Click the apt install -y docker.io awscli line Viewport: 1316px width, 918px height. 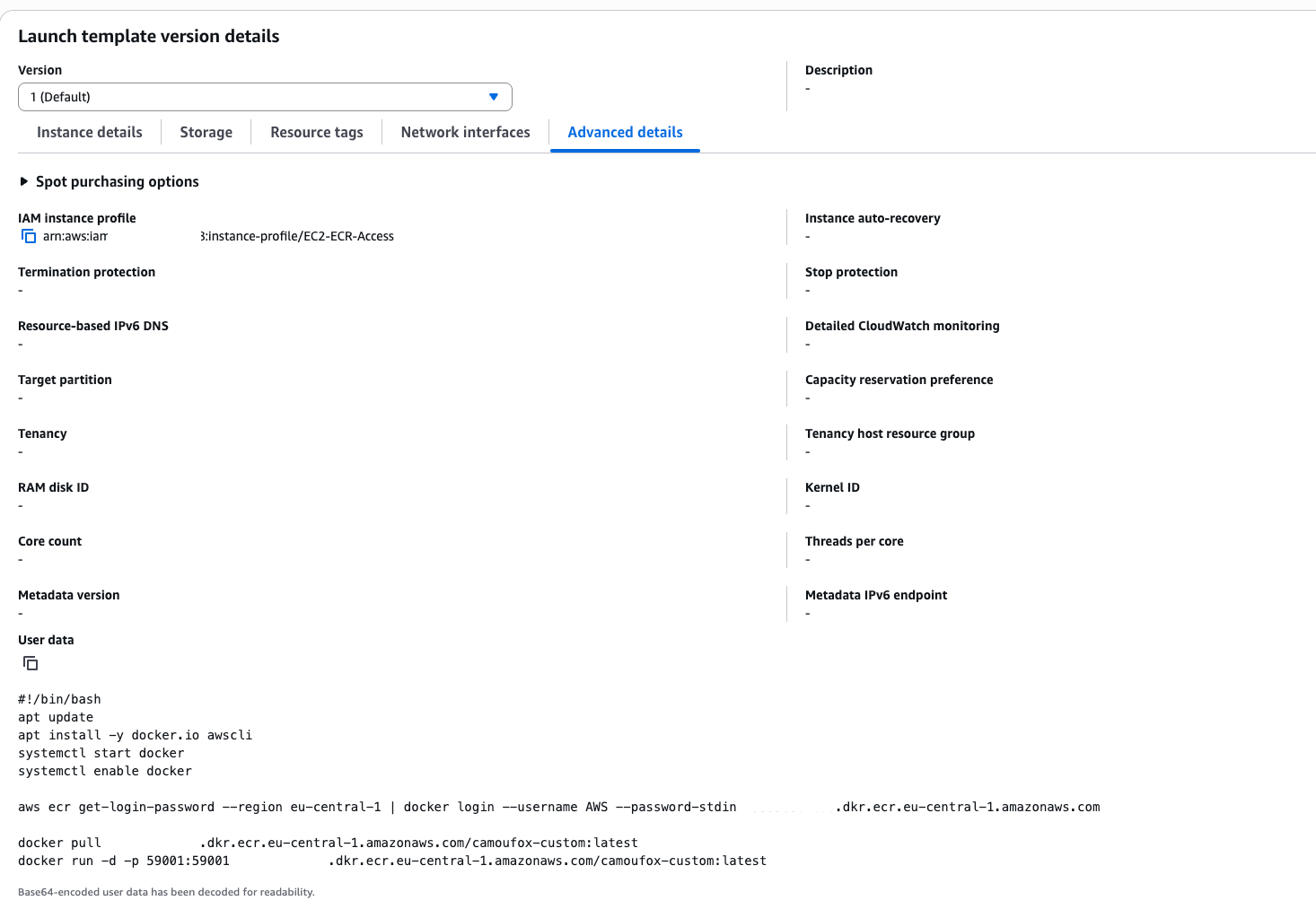click(x=136, y=735)
